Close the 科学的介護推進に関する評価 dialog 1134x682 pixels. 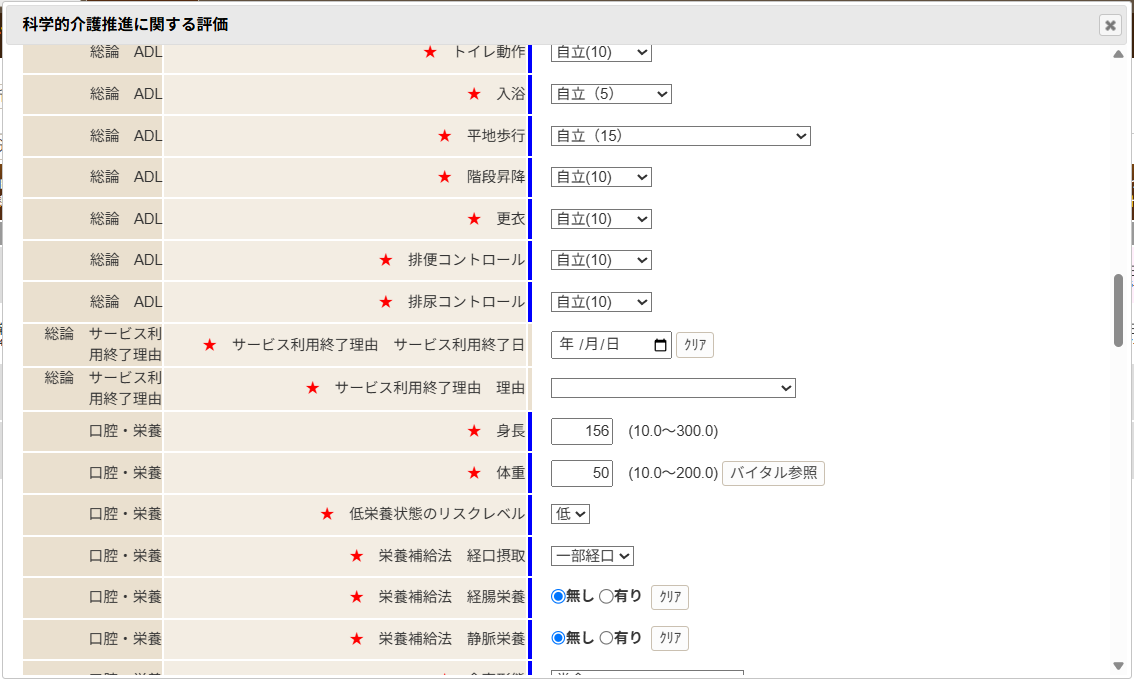tap(1110, 26)
